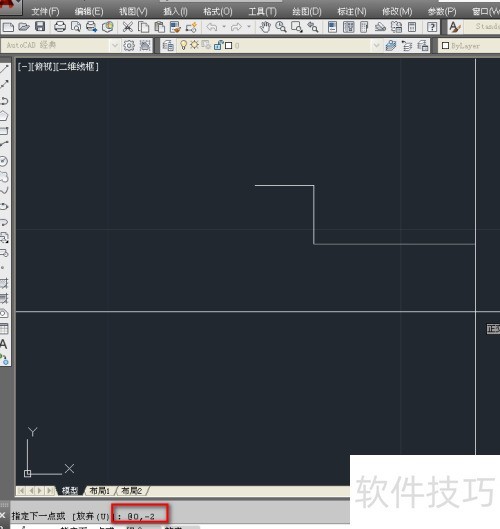Expand the AutoCAD 经典 workspace dropdown
Screen dimensions: 500x529
point(115,45)
